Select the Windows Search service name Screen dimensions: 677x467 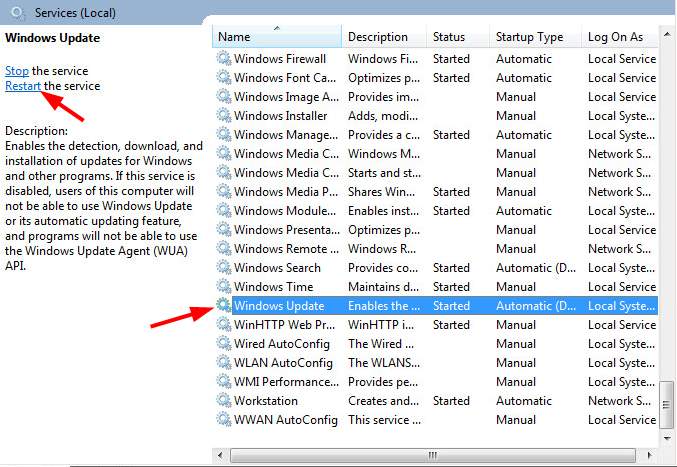(x=277, y=268)
